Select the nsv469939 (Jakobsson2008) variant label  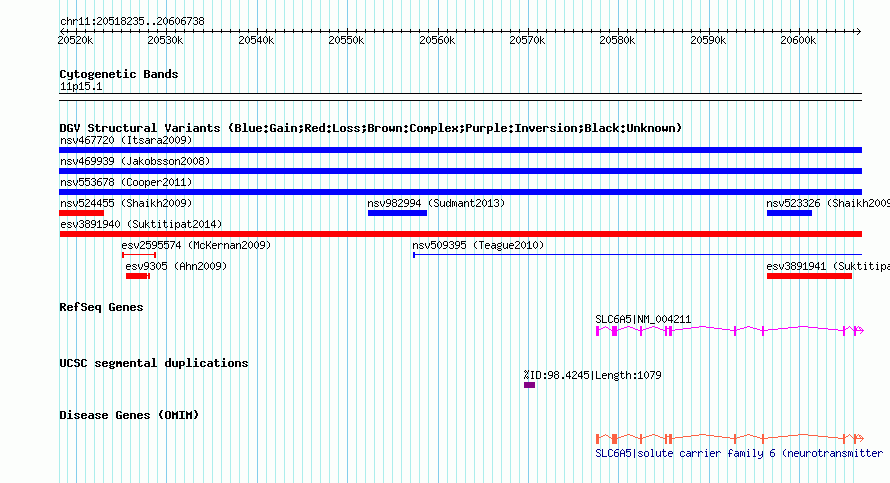(x=135, y=161)
